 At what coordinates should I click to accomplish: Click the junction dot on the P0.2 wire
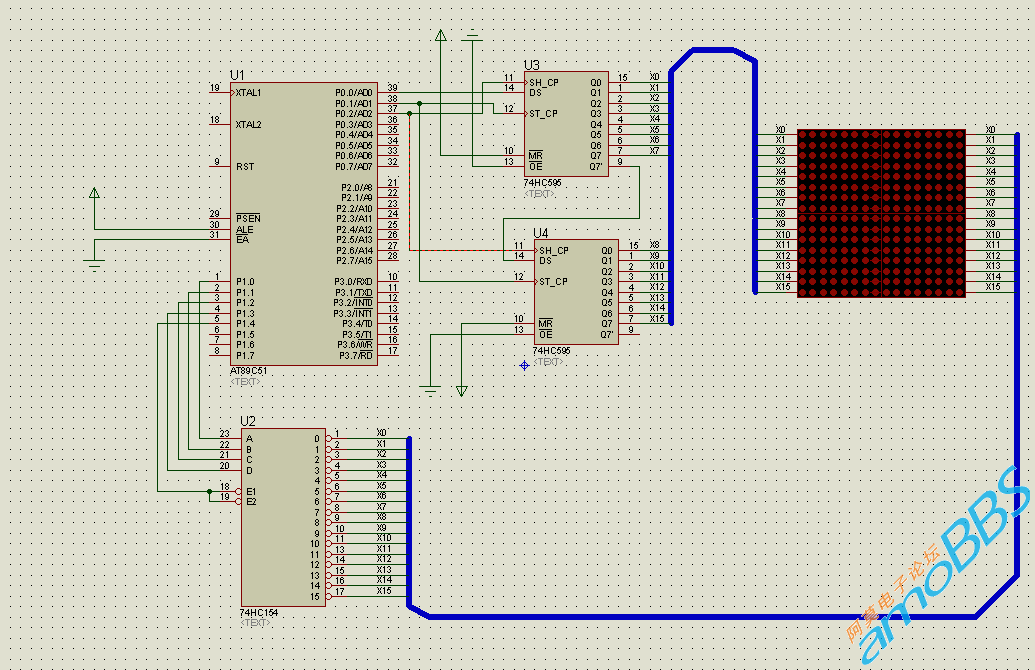point(409,114)
